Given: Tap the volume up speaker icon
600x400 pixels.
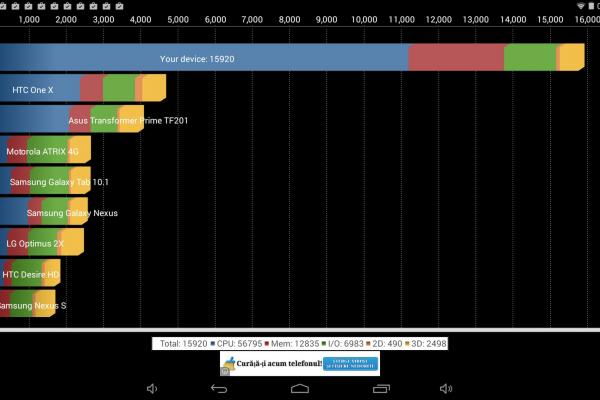Looking at the screenshot, I should [x=446, y=389].
